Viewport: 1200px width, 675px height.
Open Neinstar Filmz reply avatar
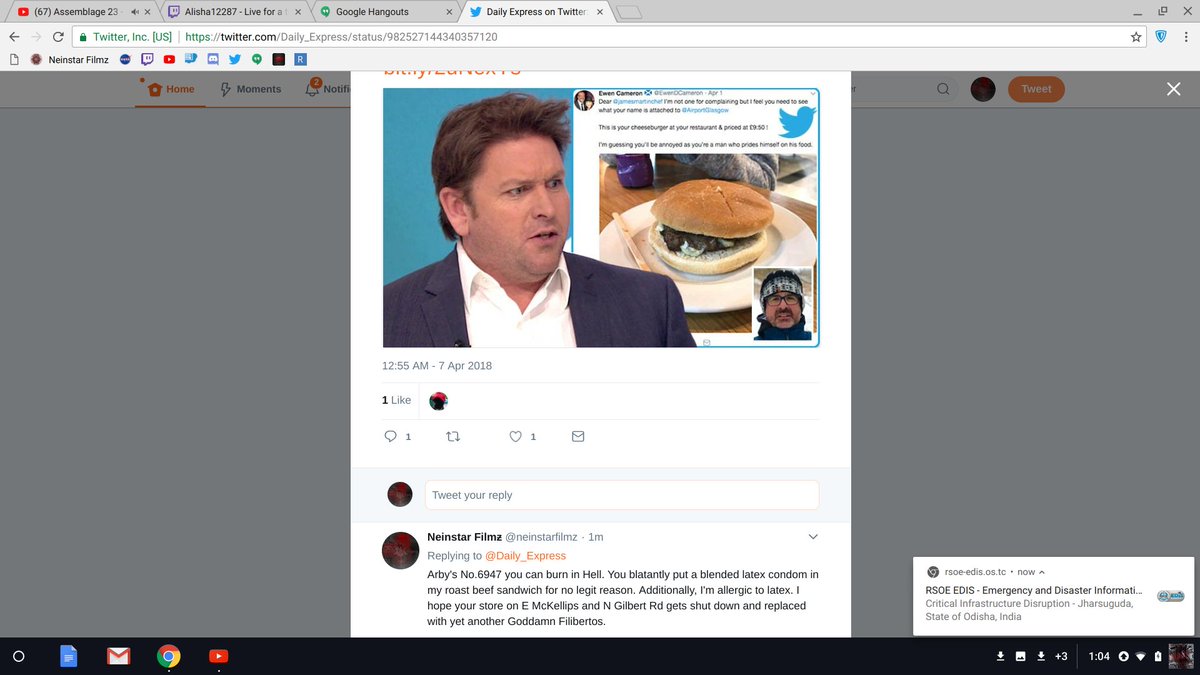pyautogui.click(x=400, y=548)
